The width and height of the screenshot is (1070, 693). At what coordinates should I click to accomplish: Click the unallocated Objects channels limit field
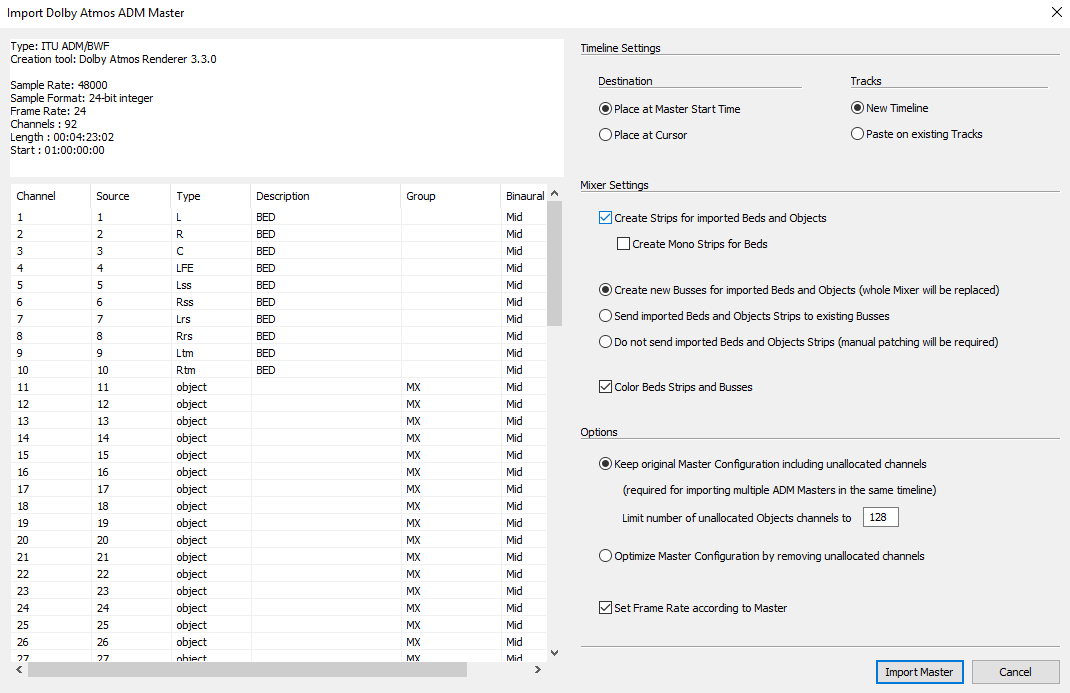[x=880, y=517]
